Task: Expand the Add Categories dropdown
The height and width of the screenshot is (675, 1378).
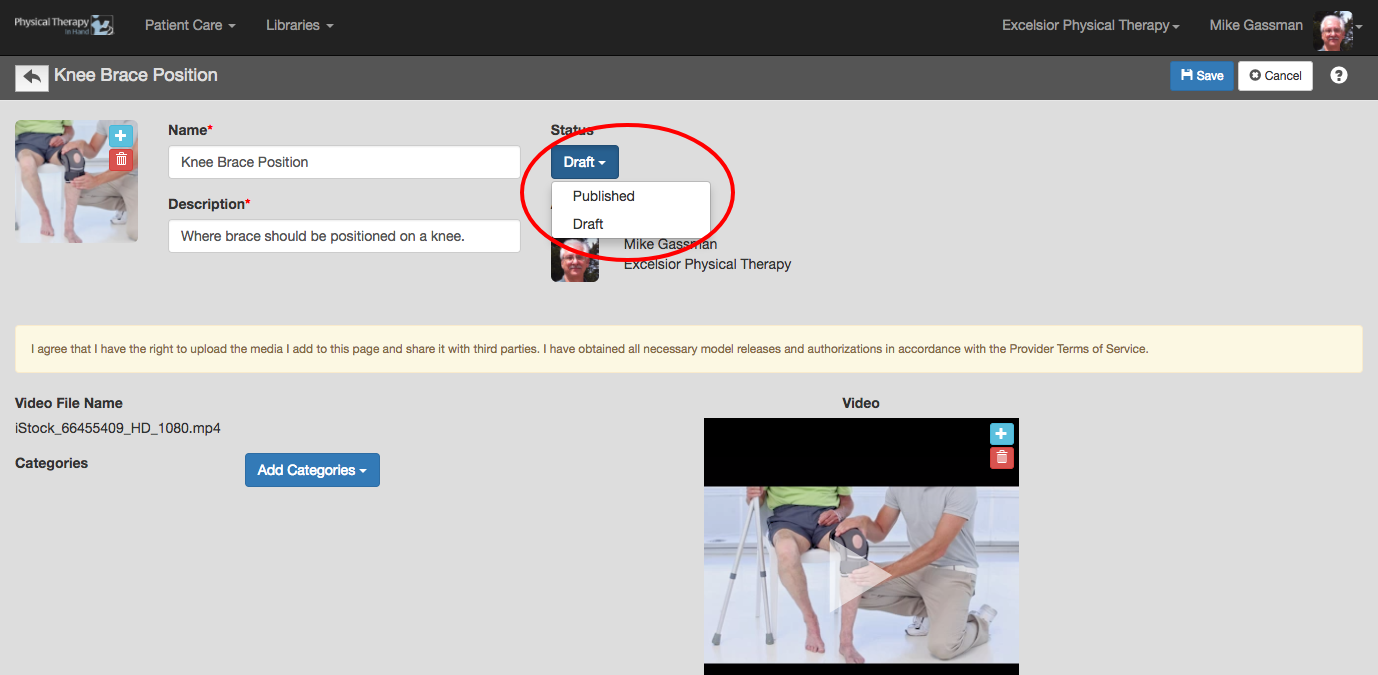Action: 312,470
